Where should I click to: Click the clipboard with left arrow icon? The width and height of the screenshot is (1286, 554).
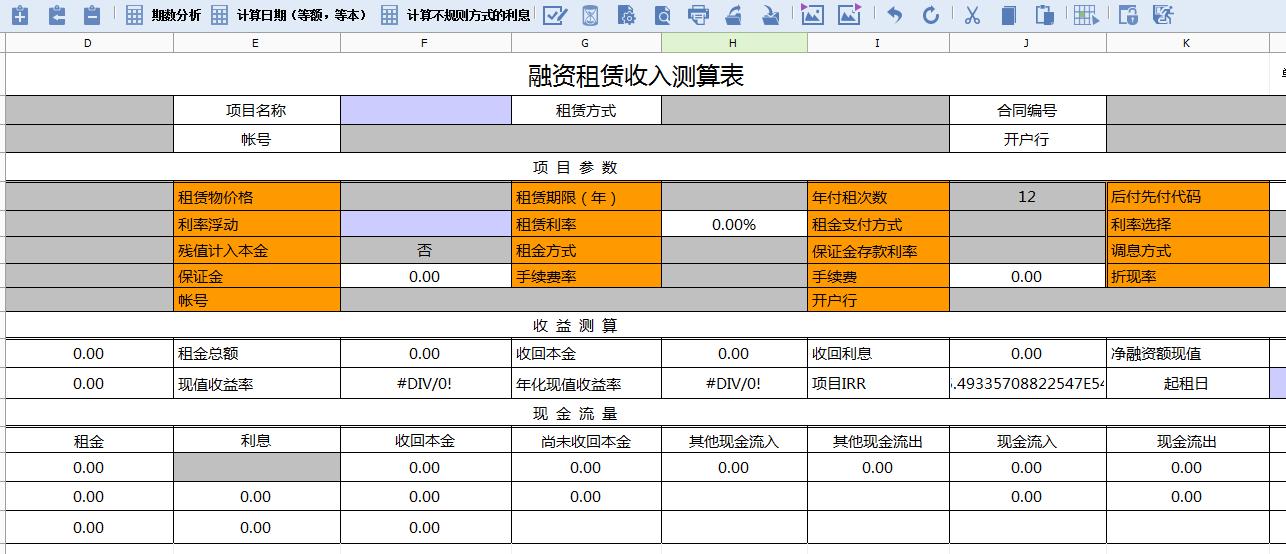[56, 15]
